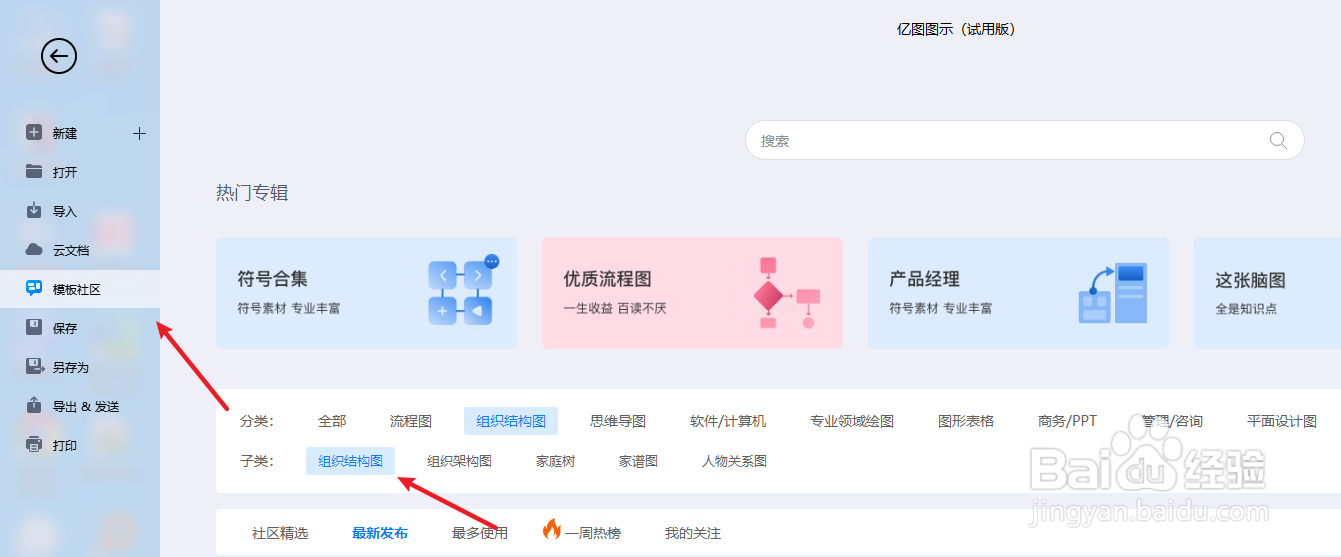The width and height of the screenshot is (1341, 557).
Task: Select the 图形表格 category
Action: coord(966,421)
